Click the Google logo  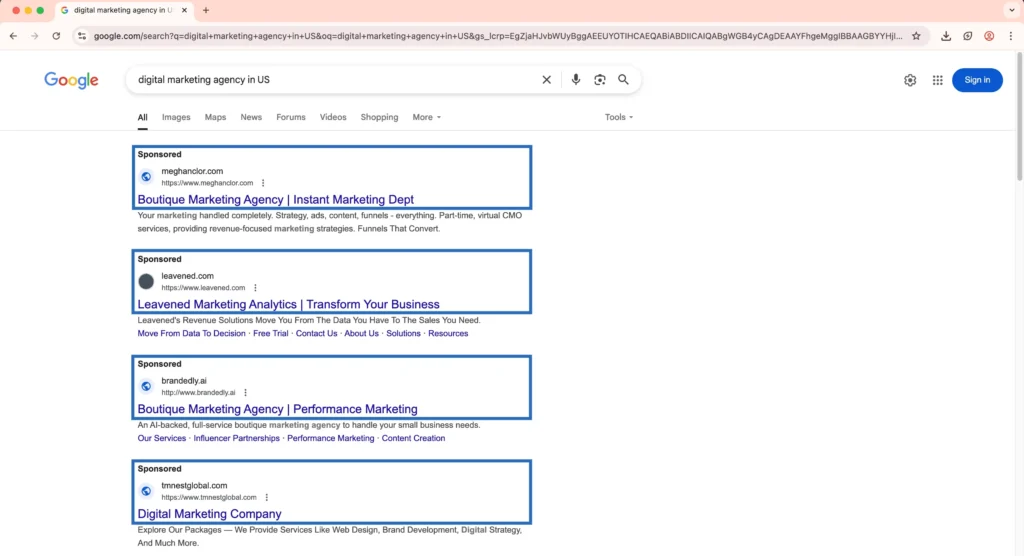click(71, 80)
